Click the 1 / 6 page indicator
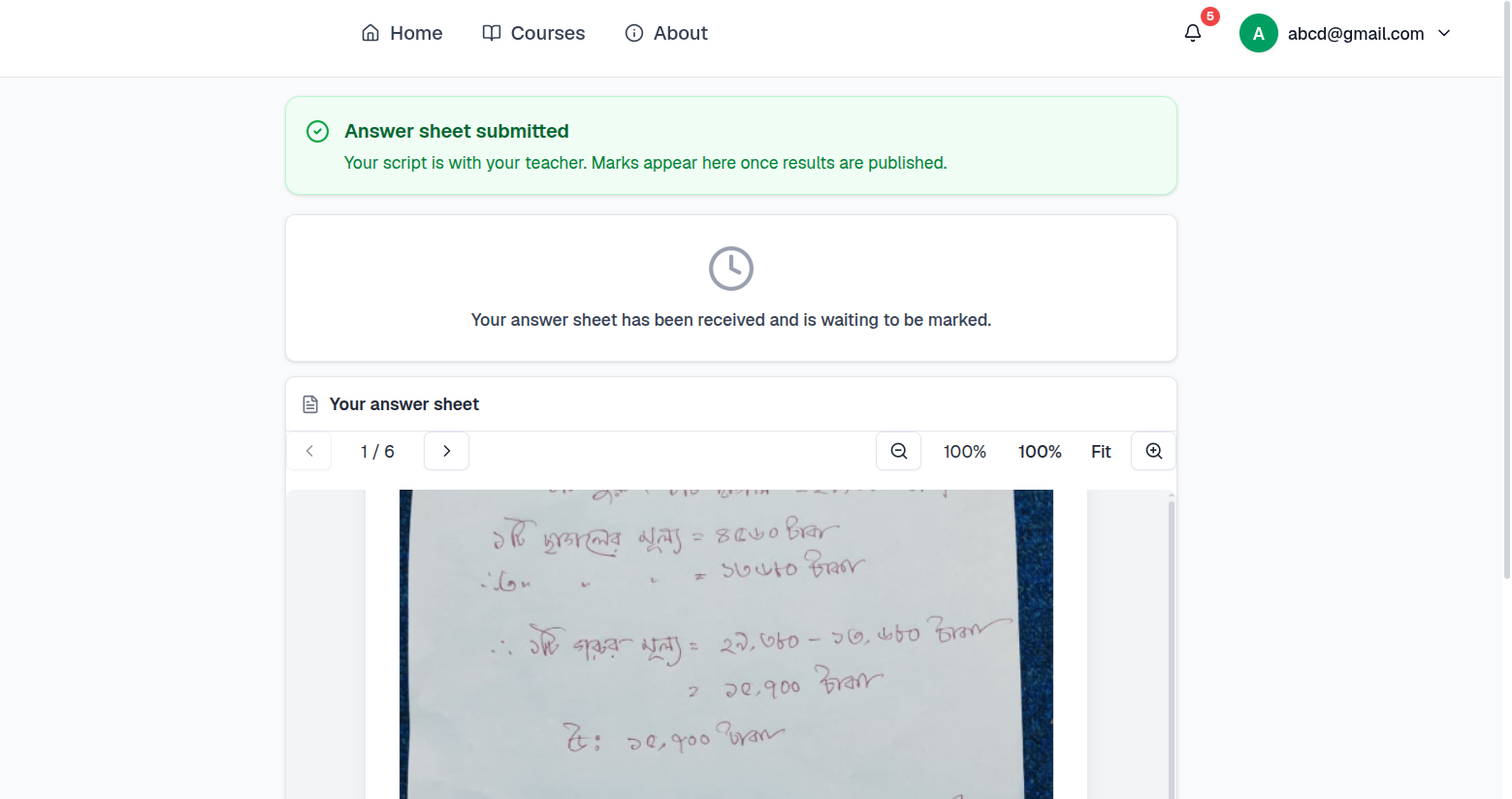This screenshot has width=1512, height=799. click(377, 452)
